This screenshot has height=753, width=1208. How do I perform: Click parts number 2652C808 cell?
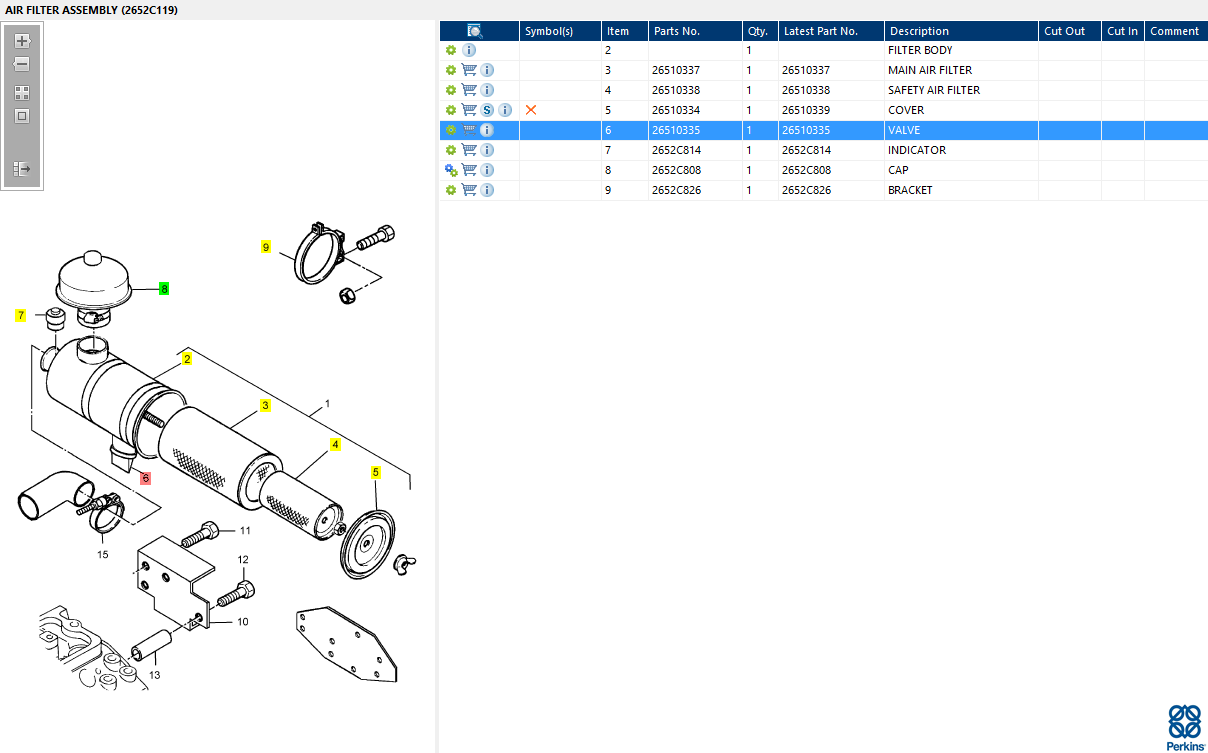[676, 170]
